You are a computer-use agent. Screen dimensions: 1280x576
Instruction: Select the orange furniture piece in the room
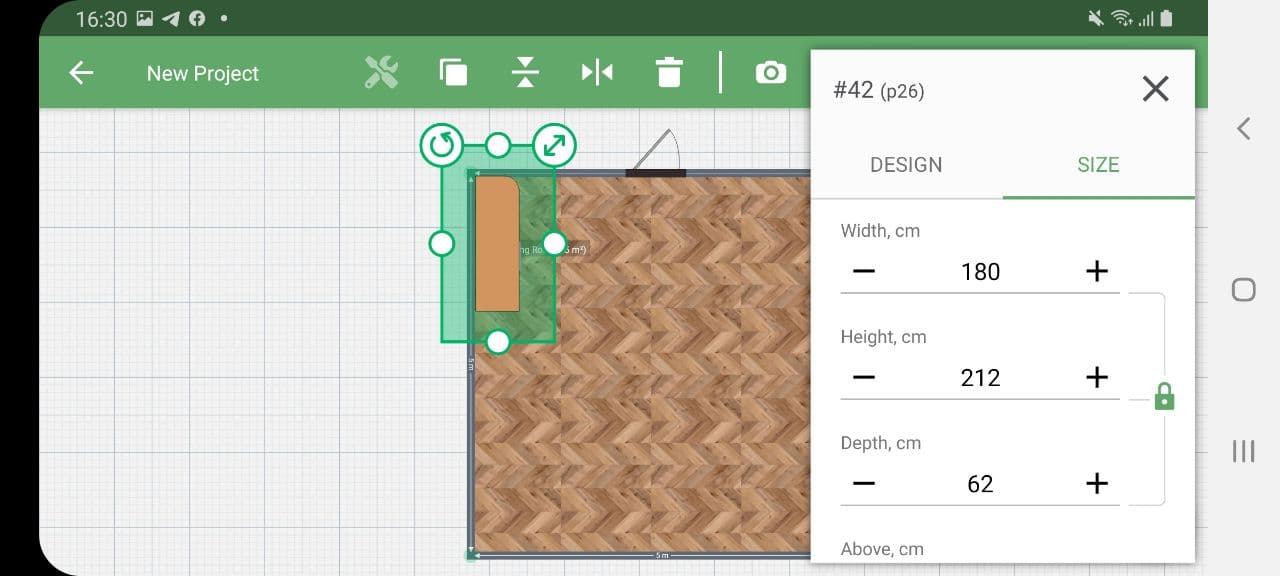[496, 243]
